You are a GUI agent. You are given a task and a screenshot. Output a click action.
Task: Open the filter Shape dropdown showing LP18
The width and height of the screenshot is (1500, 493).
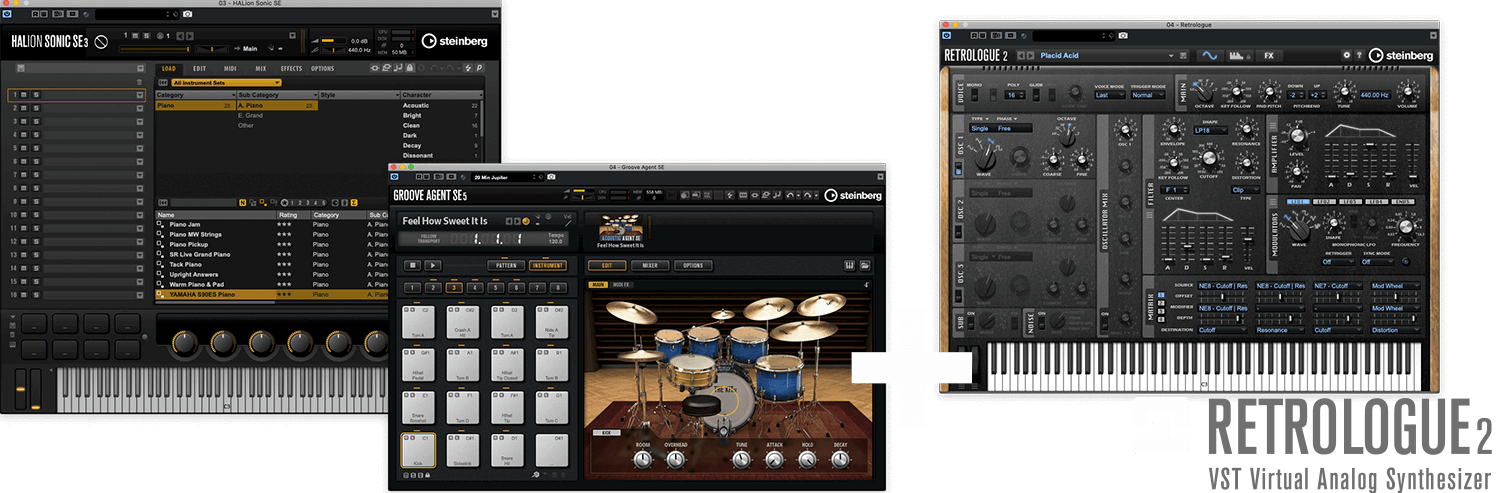pyautogui.click(x=1209, y=129)
